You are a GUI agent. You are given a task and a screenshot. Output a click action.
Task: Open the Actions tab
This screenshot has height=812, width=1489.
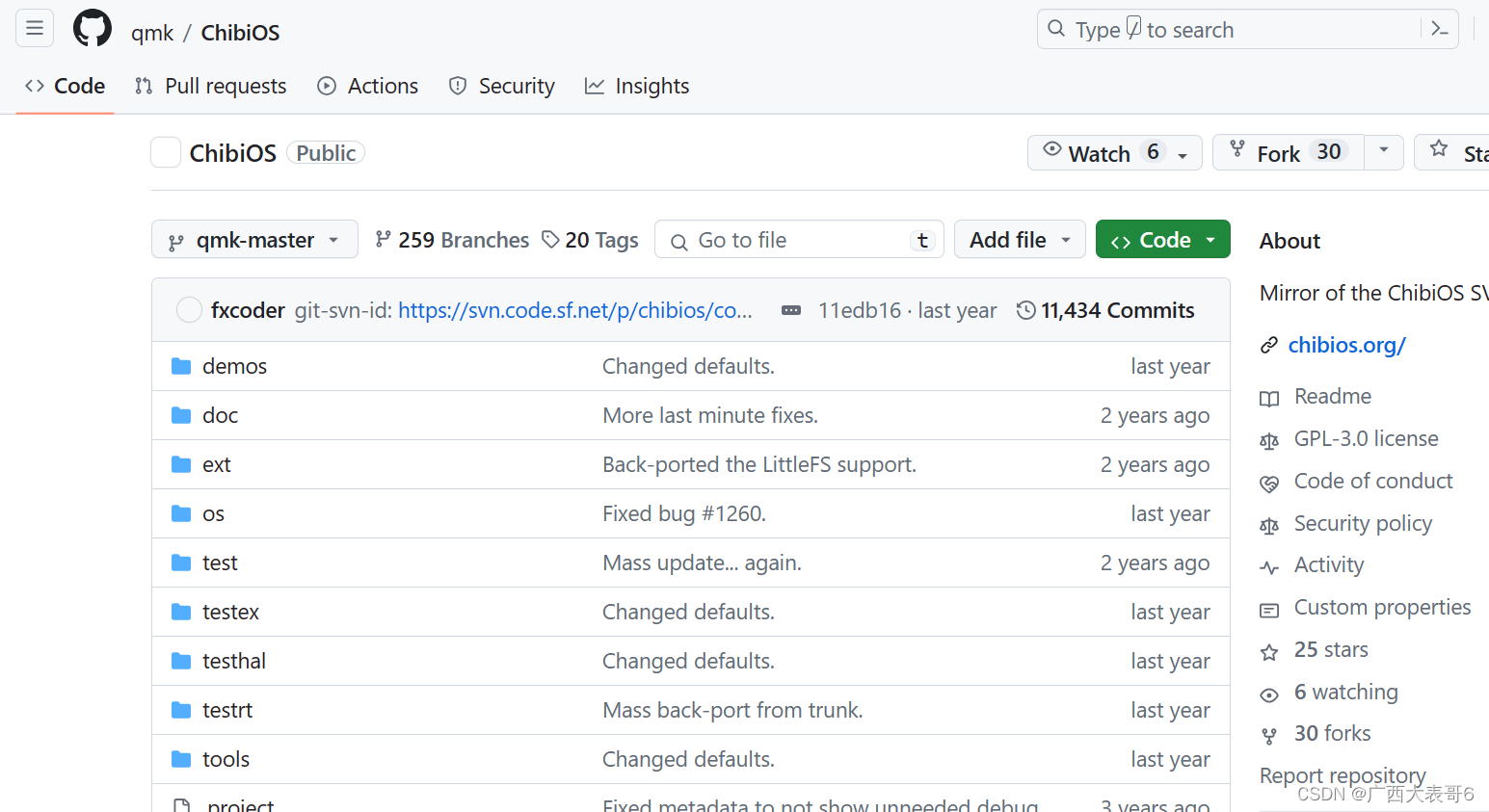click(x=368, y=86)
